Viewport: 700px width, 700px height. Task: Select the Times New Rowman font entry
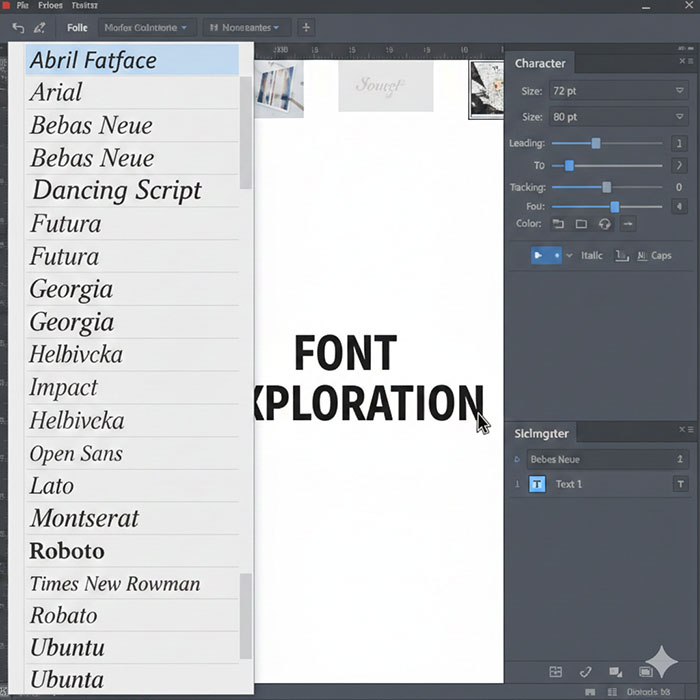[x=132, y=583]
